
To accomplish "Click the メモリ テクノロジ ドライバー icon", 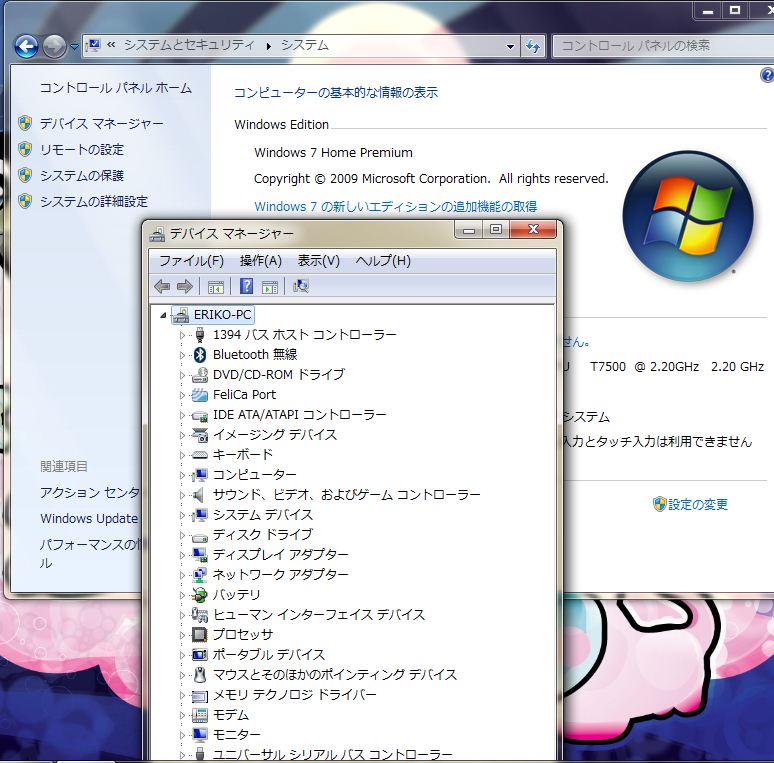I will (200, 695).
